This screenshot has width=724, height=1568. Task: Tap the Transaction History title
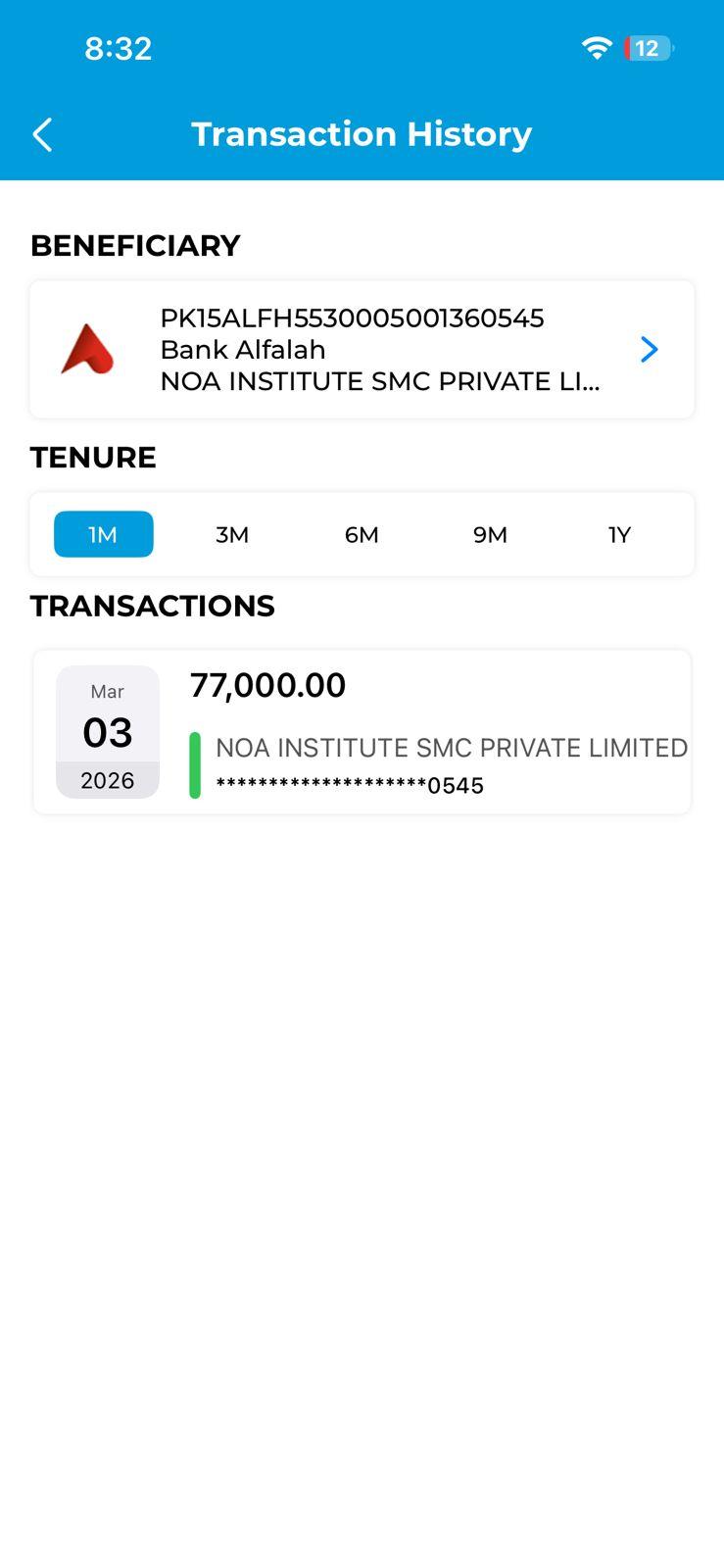click(x=362, y=134)
